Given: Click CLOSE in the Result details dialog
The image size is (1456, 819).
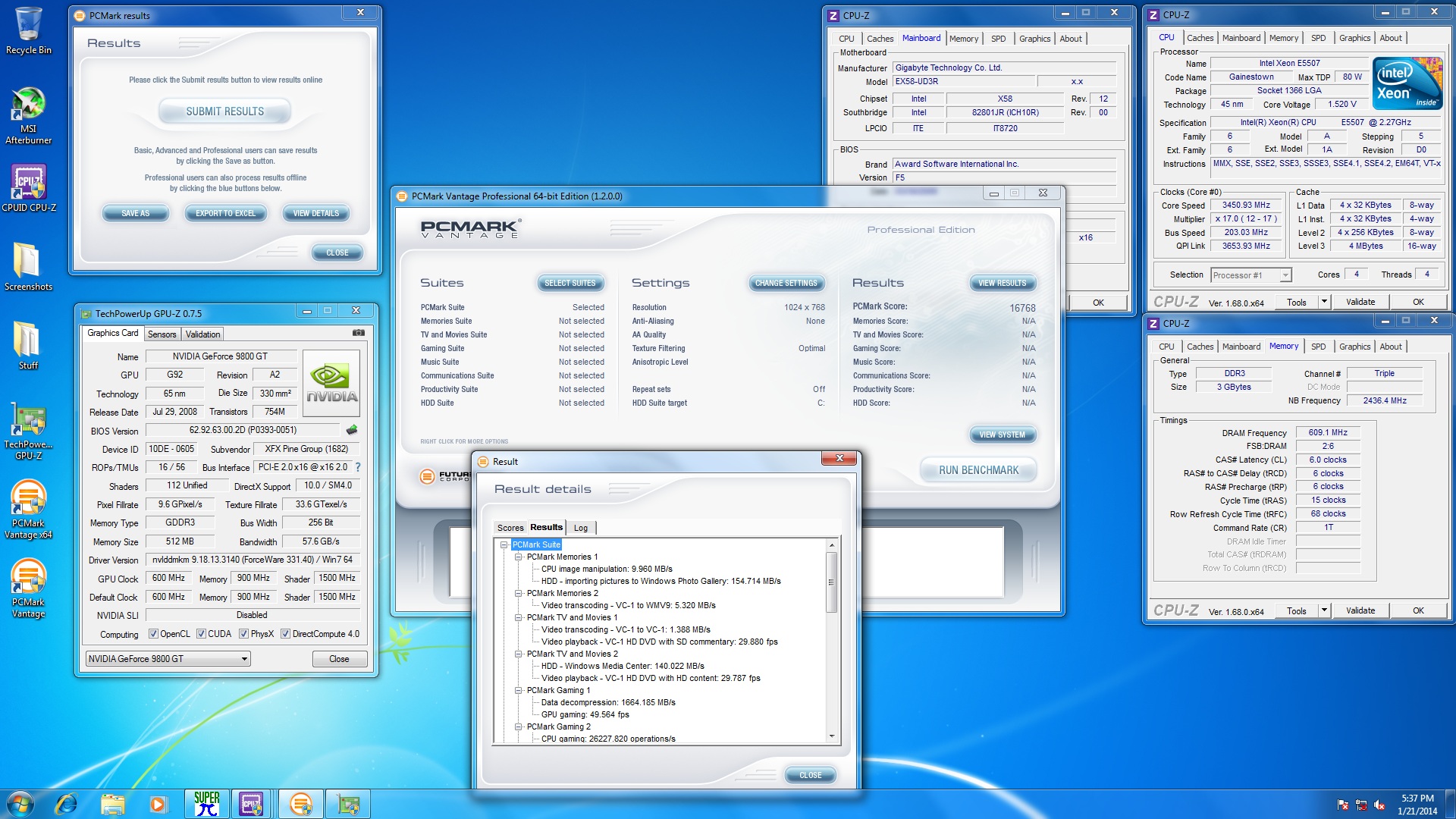Looking at the screenshot, I should coord(810,775).
